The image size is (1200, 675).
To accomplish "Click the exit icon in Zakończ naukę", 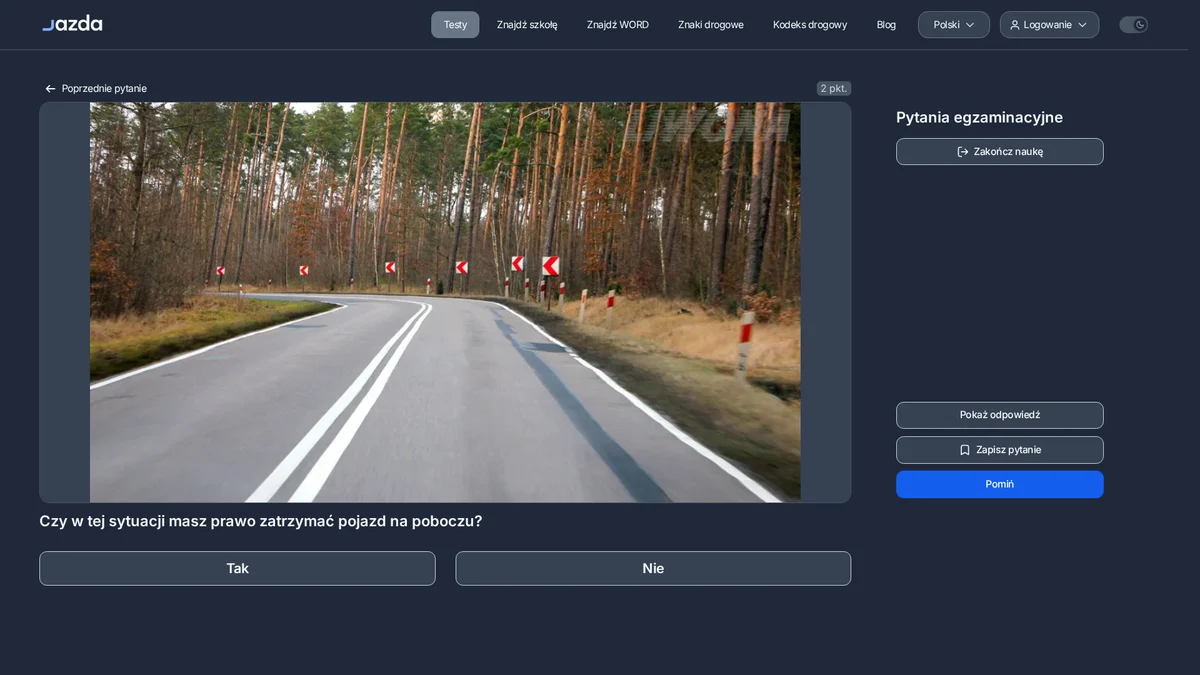I will (963, 152).
